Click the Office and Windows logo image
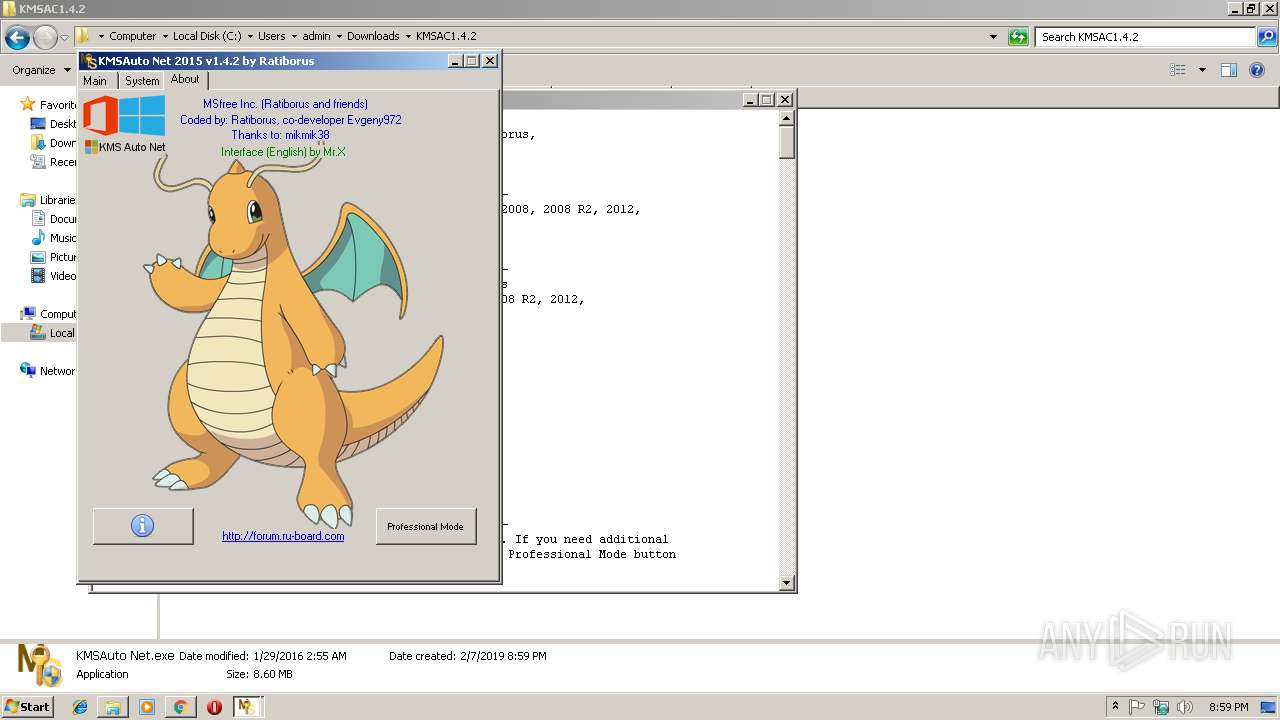1280x720 pixels. point(124,117)
